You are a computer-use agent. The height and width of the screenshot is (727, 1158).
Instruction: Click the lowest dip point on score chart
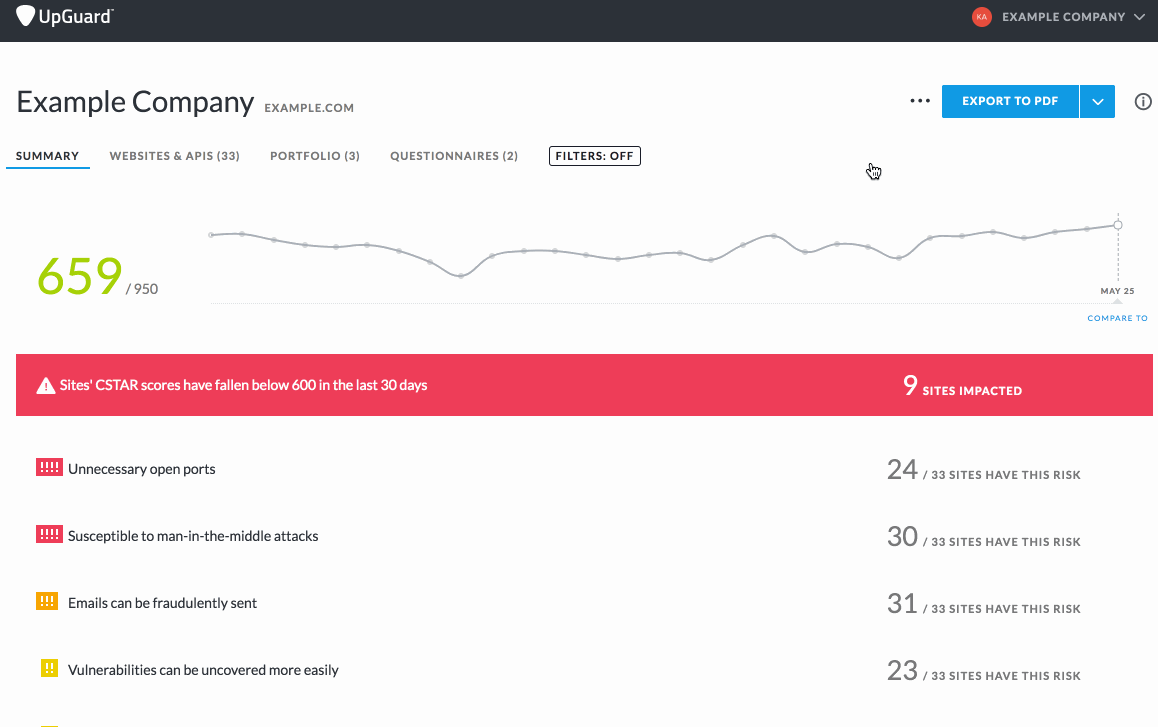pyautogui.click(x=461, y=276)
